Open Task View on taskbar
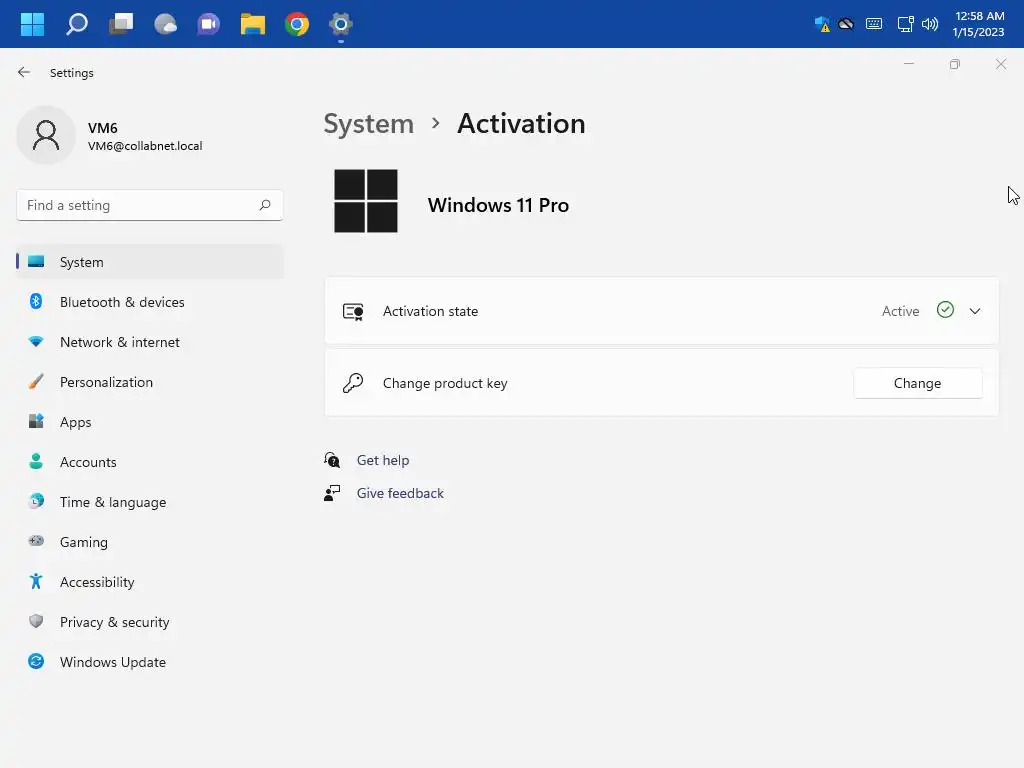The height and width of the screenshot is (768, 1024). (121, 24)
